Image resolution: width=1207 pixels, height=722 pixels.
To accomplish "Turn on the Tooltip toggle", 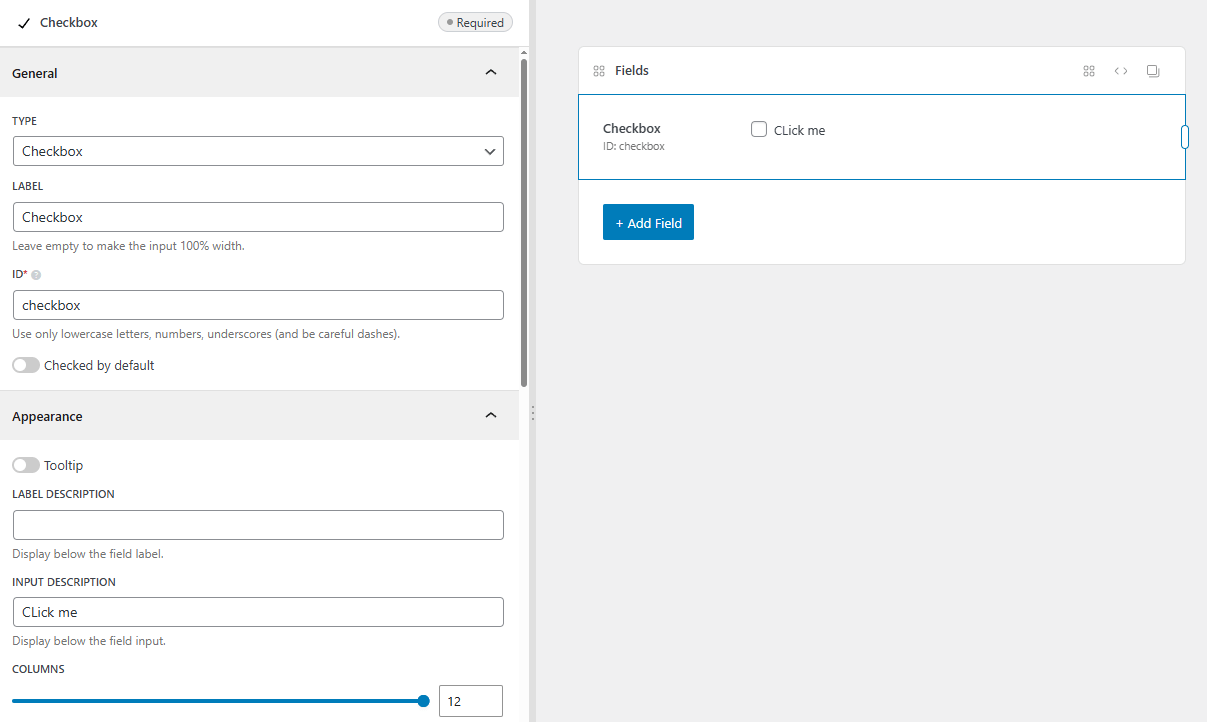I will tap(26, 465).
